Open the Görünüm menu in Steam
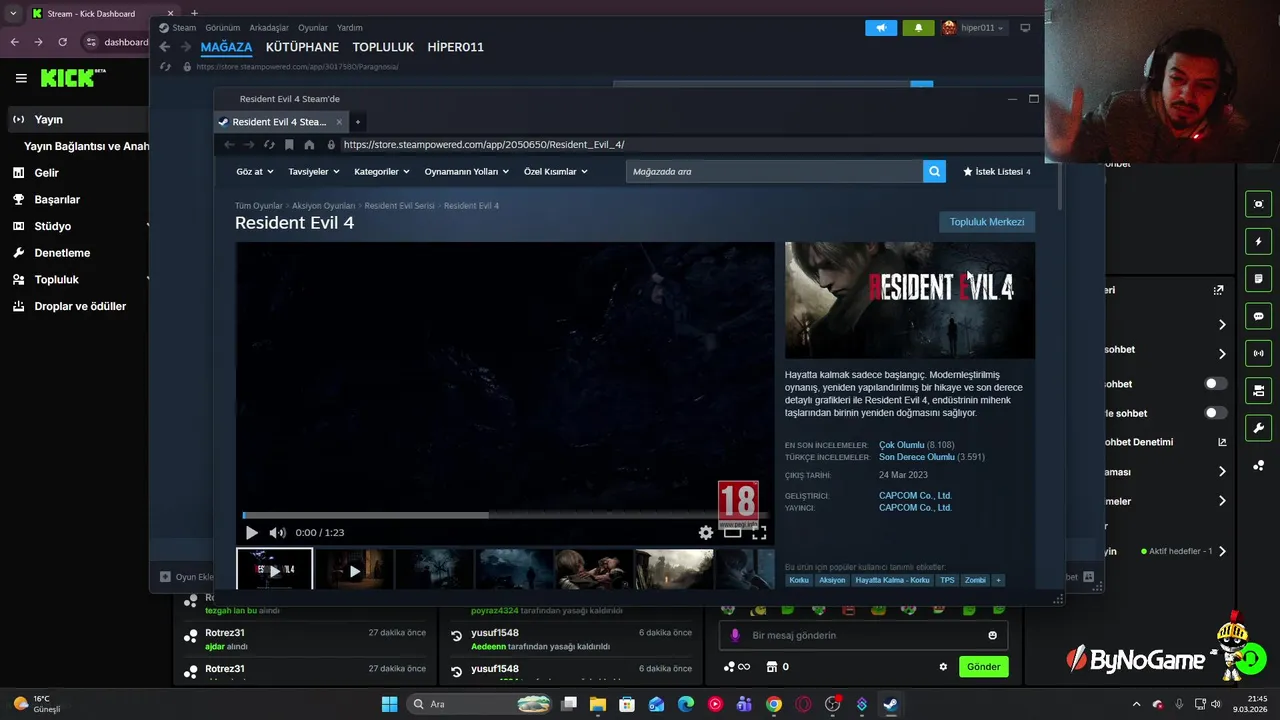The width and height of the screenshot is (1280, 720). tap(223, 28)
